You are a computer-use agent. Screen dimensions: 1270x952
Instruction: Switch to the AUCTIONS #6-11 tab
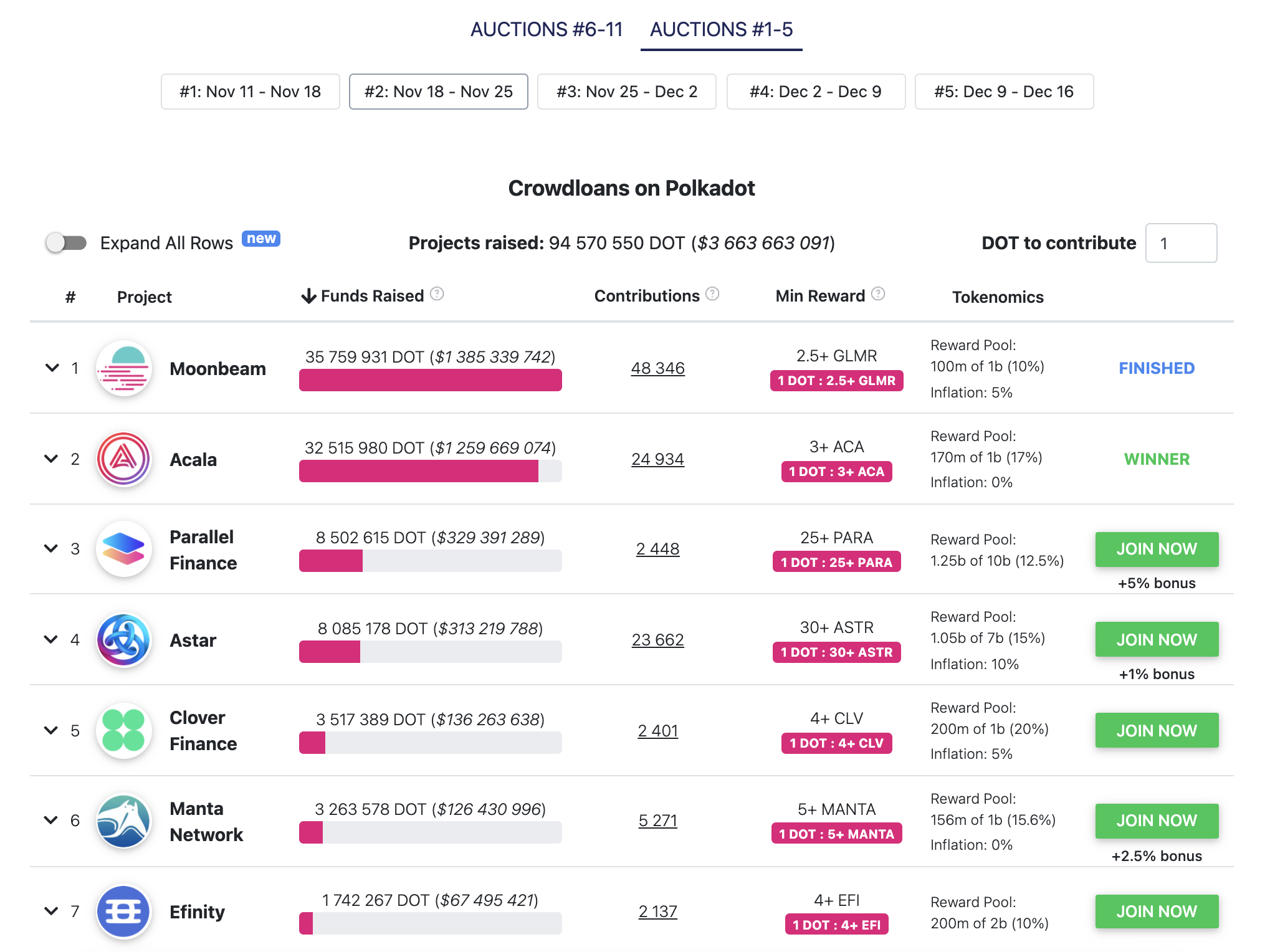point(547,29)
